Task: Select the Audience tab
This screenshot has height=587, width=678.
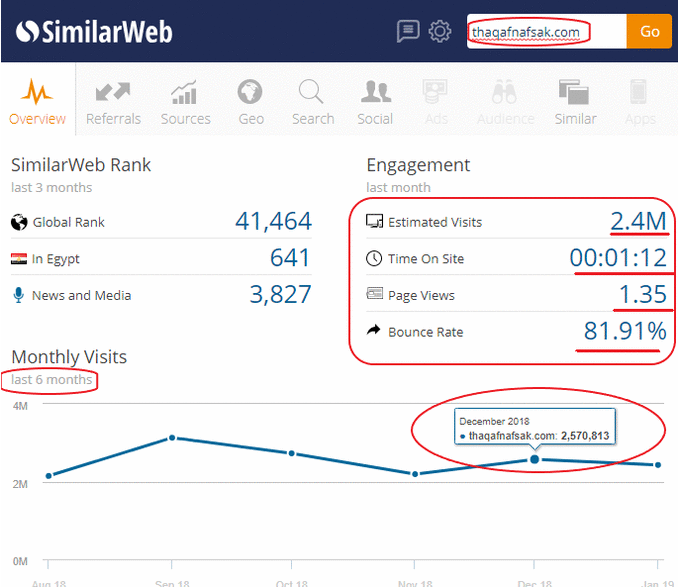Action: [x=505, y=102]
